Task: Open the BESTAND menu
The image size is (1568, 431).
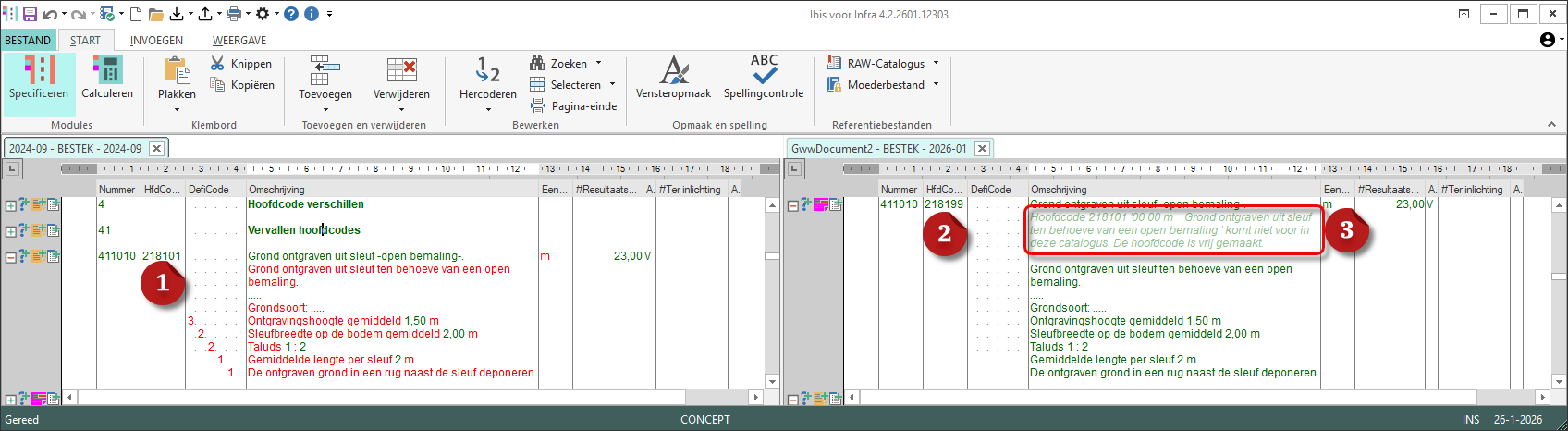Action: click(x=28, y=41)
